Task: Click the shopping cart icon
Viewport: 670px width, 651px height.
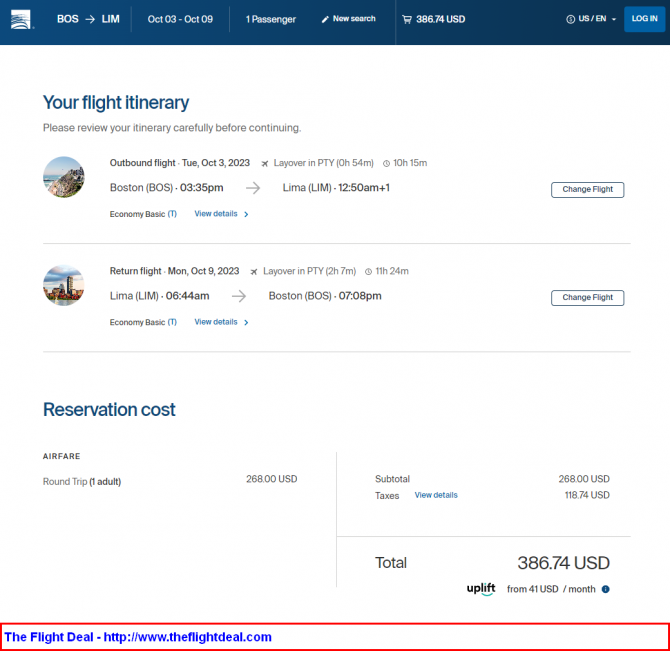Action: (x=407, y=19)
